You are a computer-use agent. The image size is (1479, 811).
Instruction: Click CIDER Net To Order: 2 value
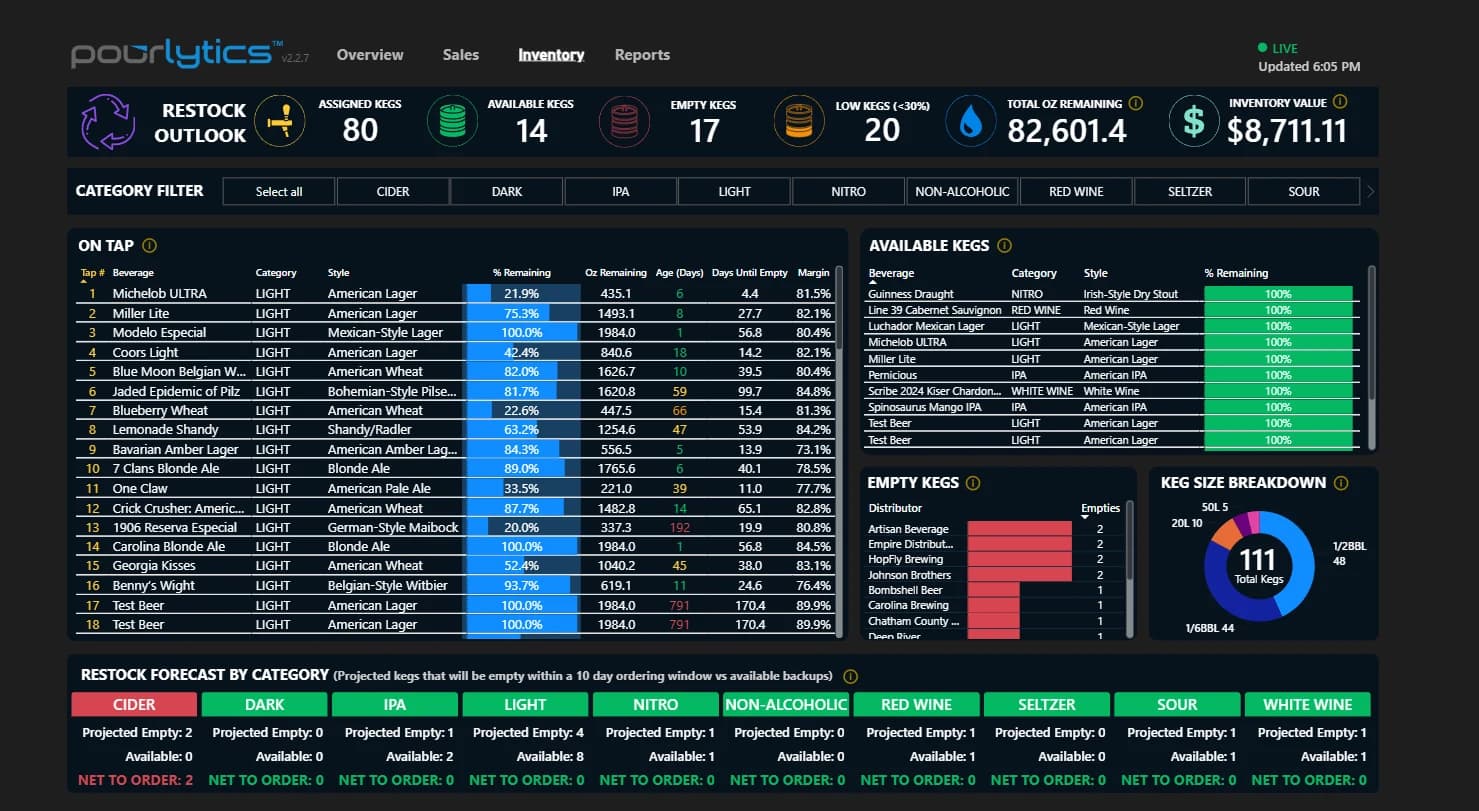[134, 780]
